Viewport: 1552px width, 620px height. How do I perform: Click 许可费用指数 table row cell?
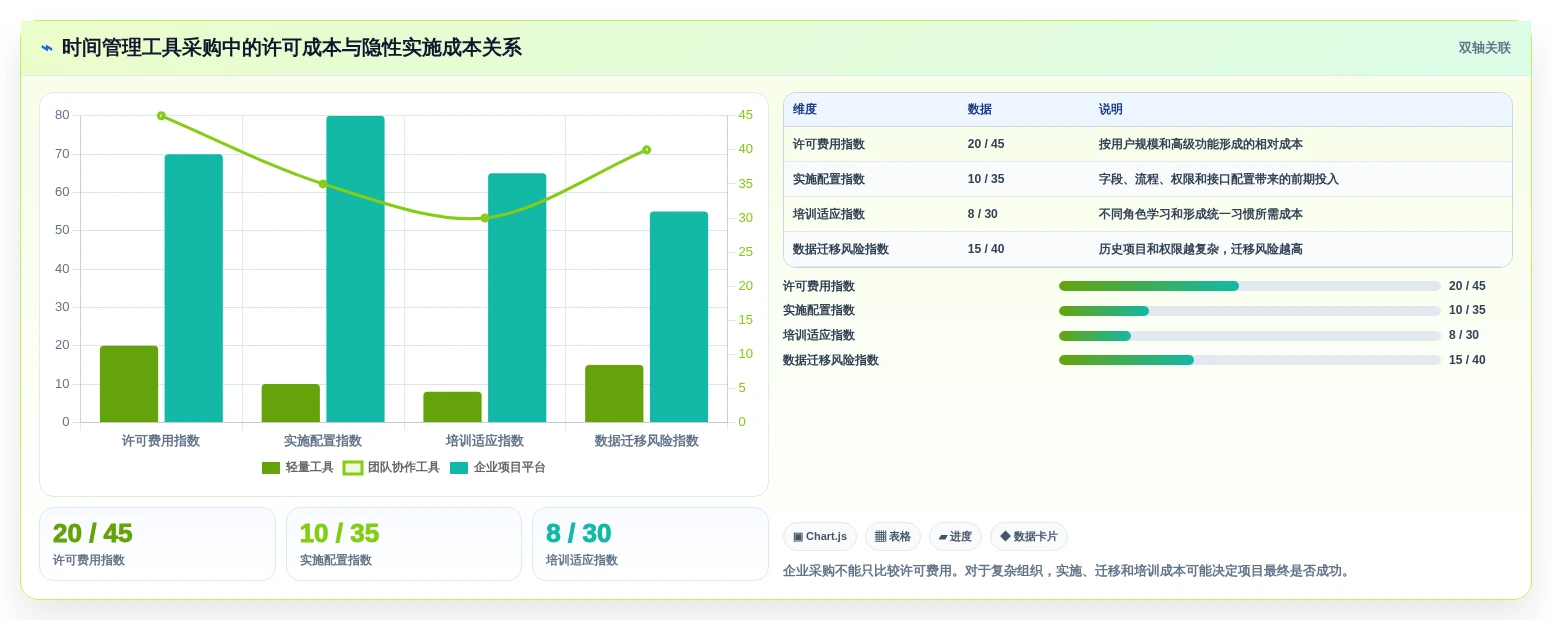tap(829, 145)
